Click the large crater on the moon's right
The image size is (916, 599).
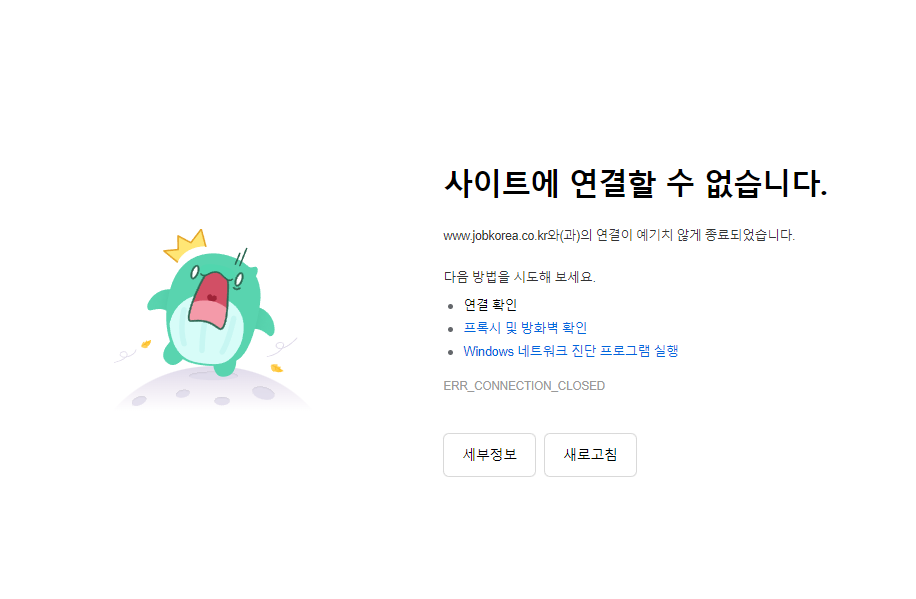(263, 393)
